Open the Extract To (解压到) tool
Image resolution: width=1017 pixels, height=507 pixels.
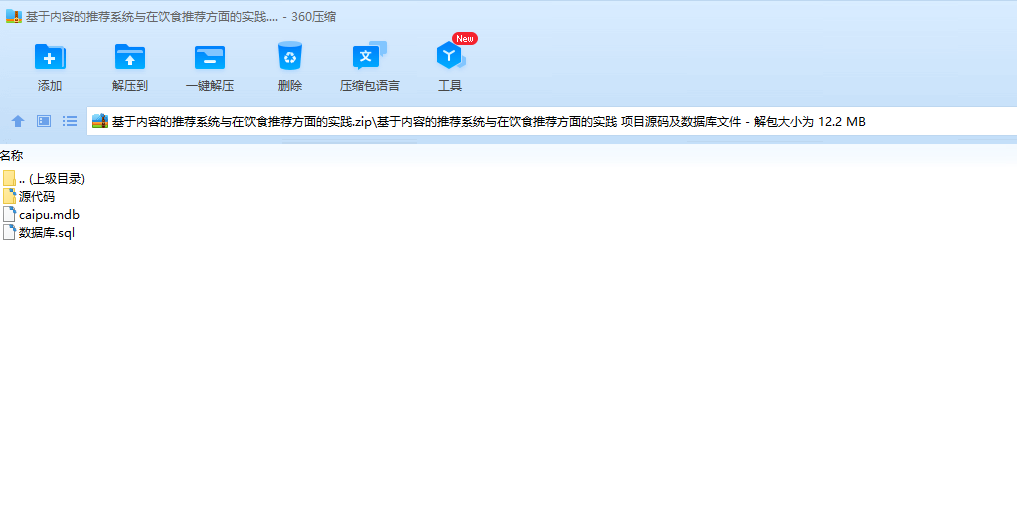[x=130, y=57]
